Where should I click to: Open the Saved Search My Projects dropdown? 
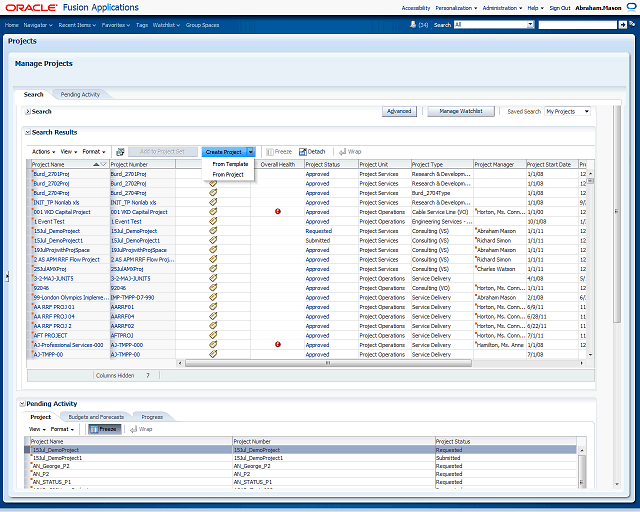[x=568, y=111]
